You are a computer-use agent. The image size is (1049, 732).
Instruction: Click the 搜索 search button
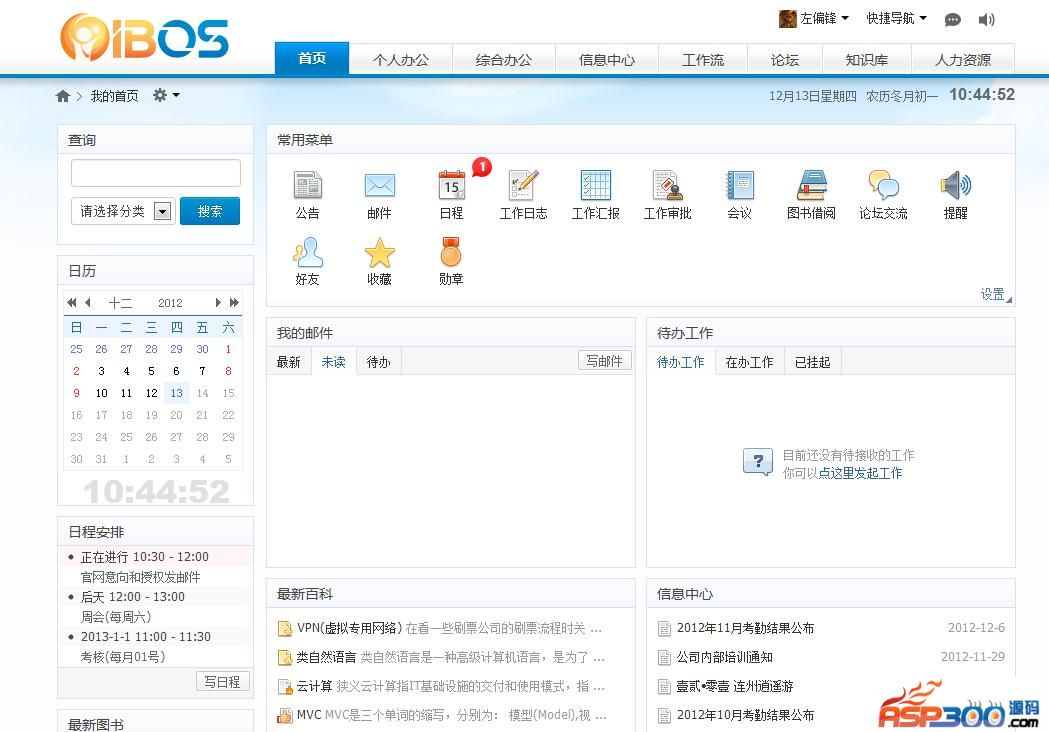pos(210,211)
